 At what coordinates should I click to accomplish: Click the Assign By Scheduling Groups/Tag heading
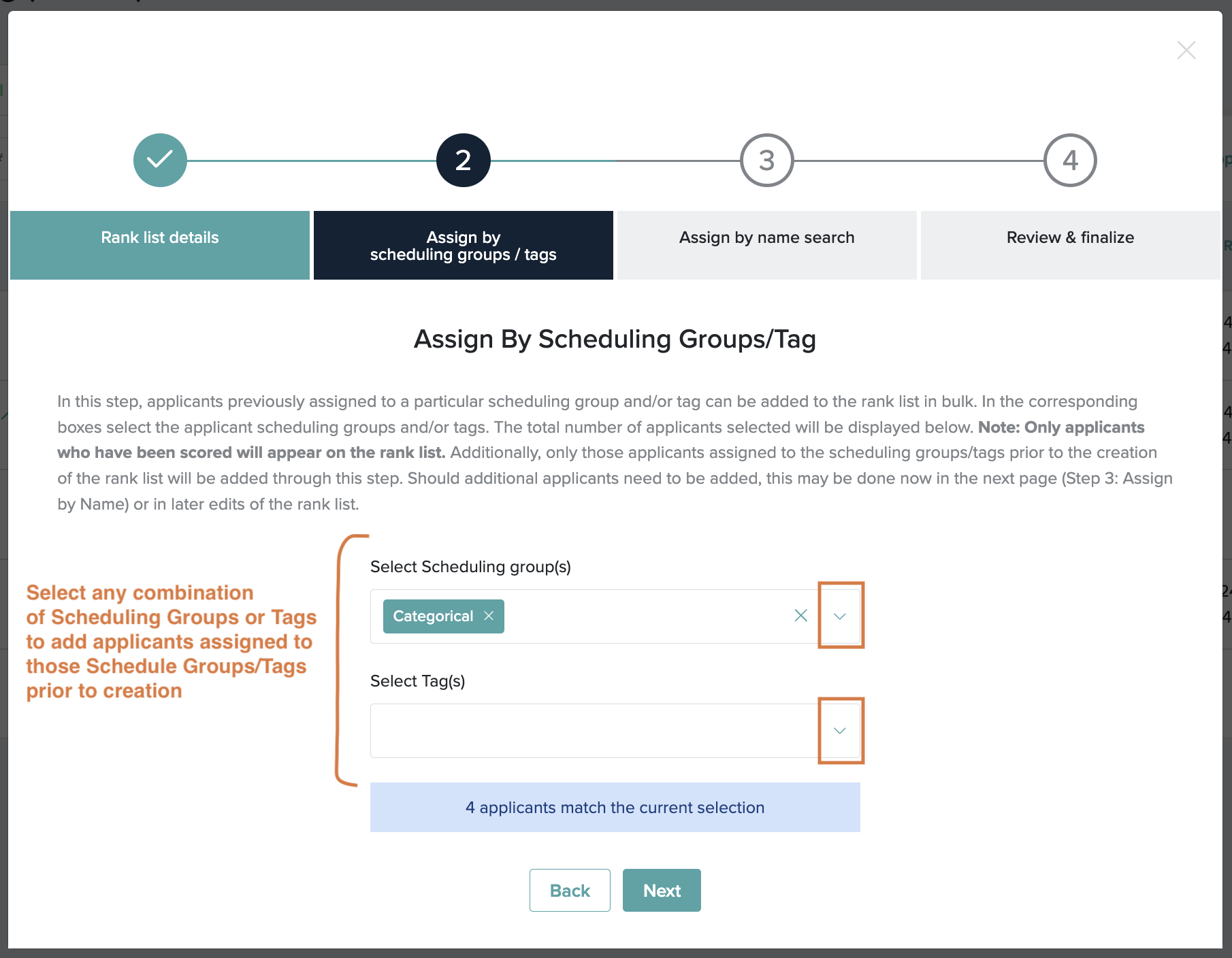pyautogui.click(x=615, y=340)
